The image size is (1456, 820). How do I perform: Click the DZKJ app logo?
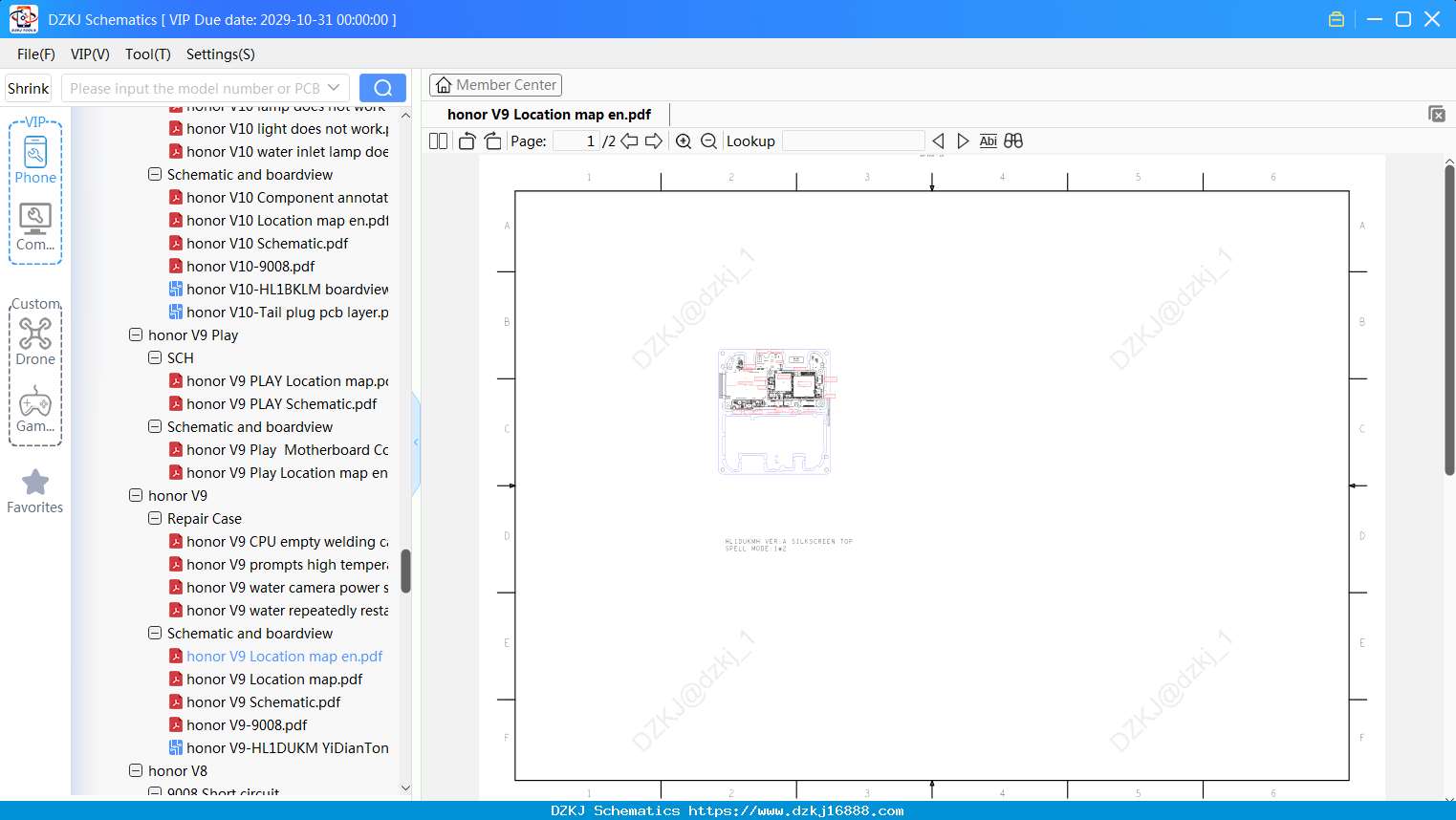coord(23,19)
